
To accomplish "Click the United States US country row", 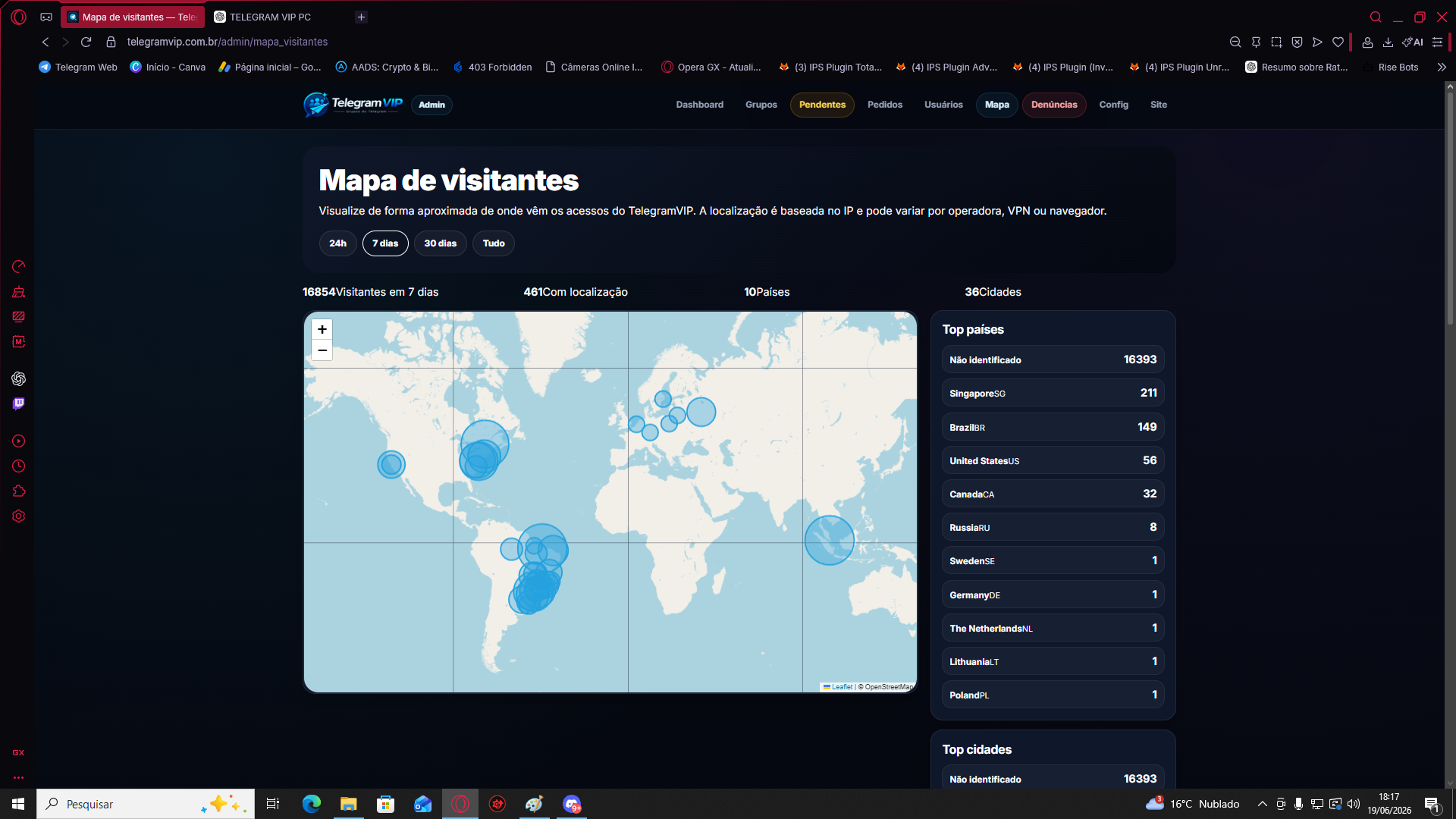I will click(x=1053, y=460).
